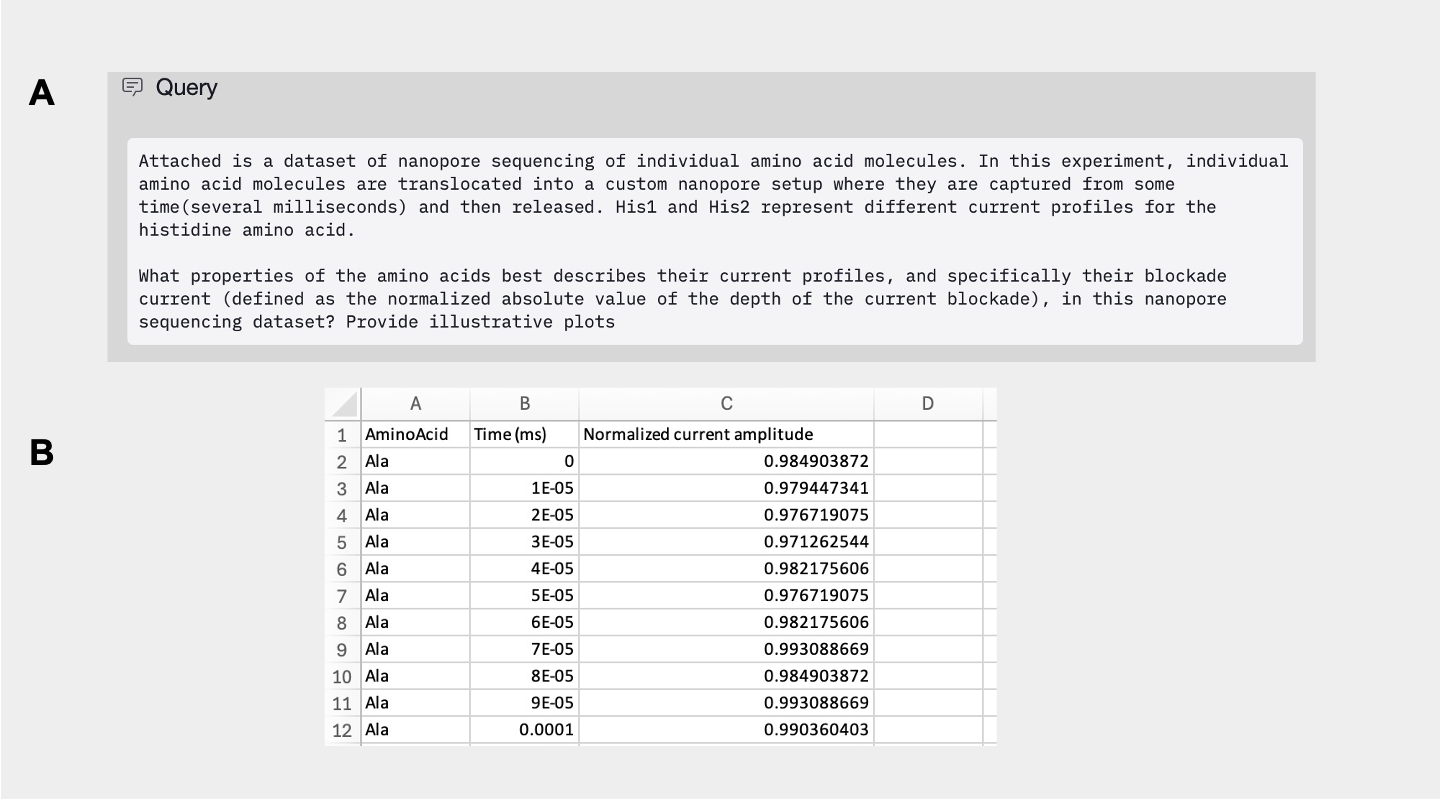1440x800 pixels.
Task: Select row 9 header number
Action: click(343, 650)
